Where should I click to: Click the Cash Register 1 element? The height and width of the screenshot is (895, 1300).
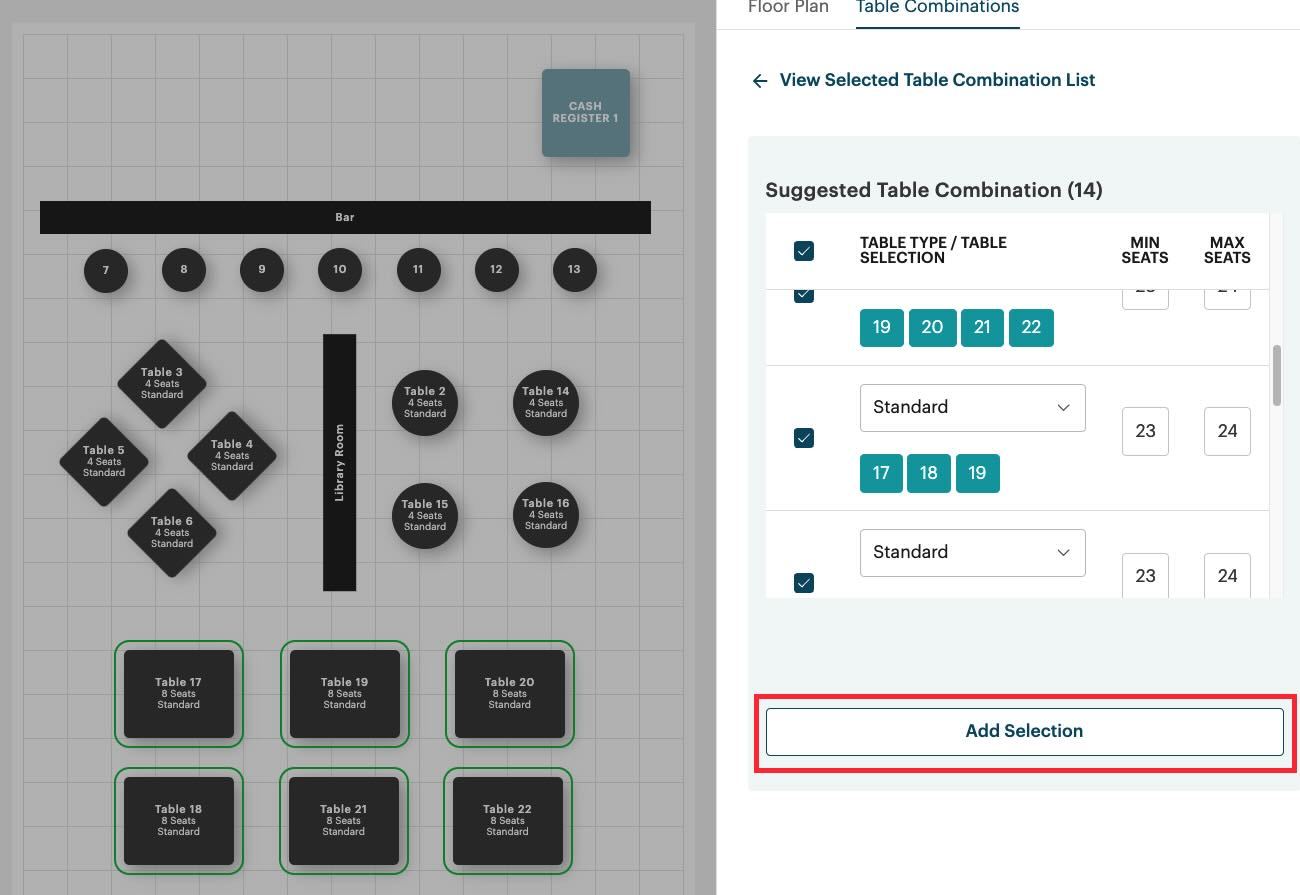coord(585,112)
